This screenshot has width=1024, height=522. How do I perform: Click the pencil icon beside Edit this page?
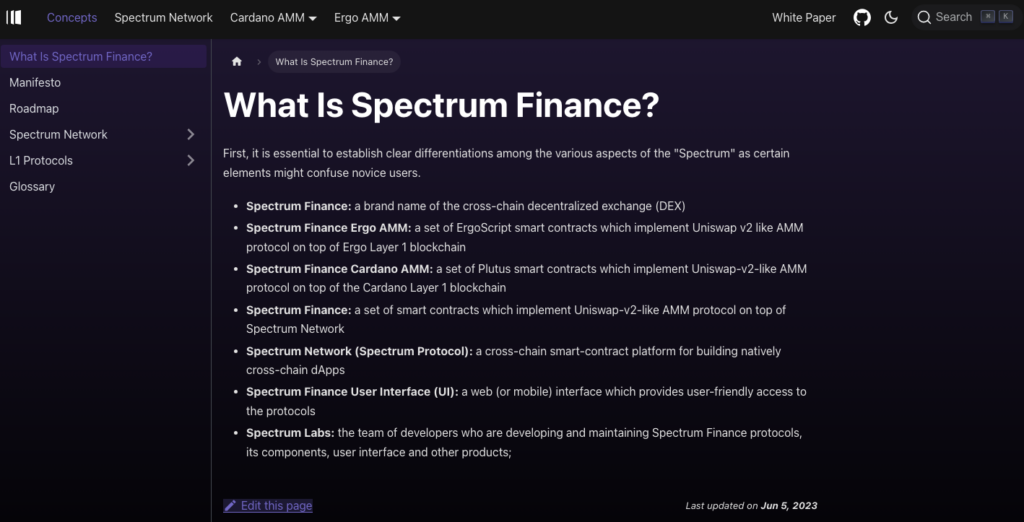pos(231,506)
